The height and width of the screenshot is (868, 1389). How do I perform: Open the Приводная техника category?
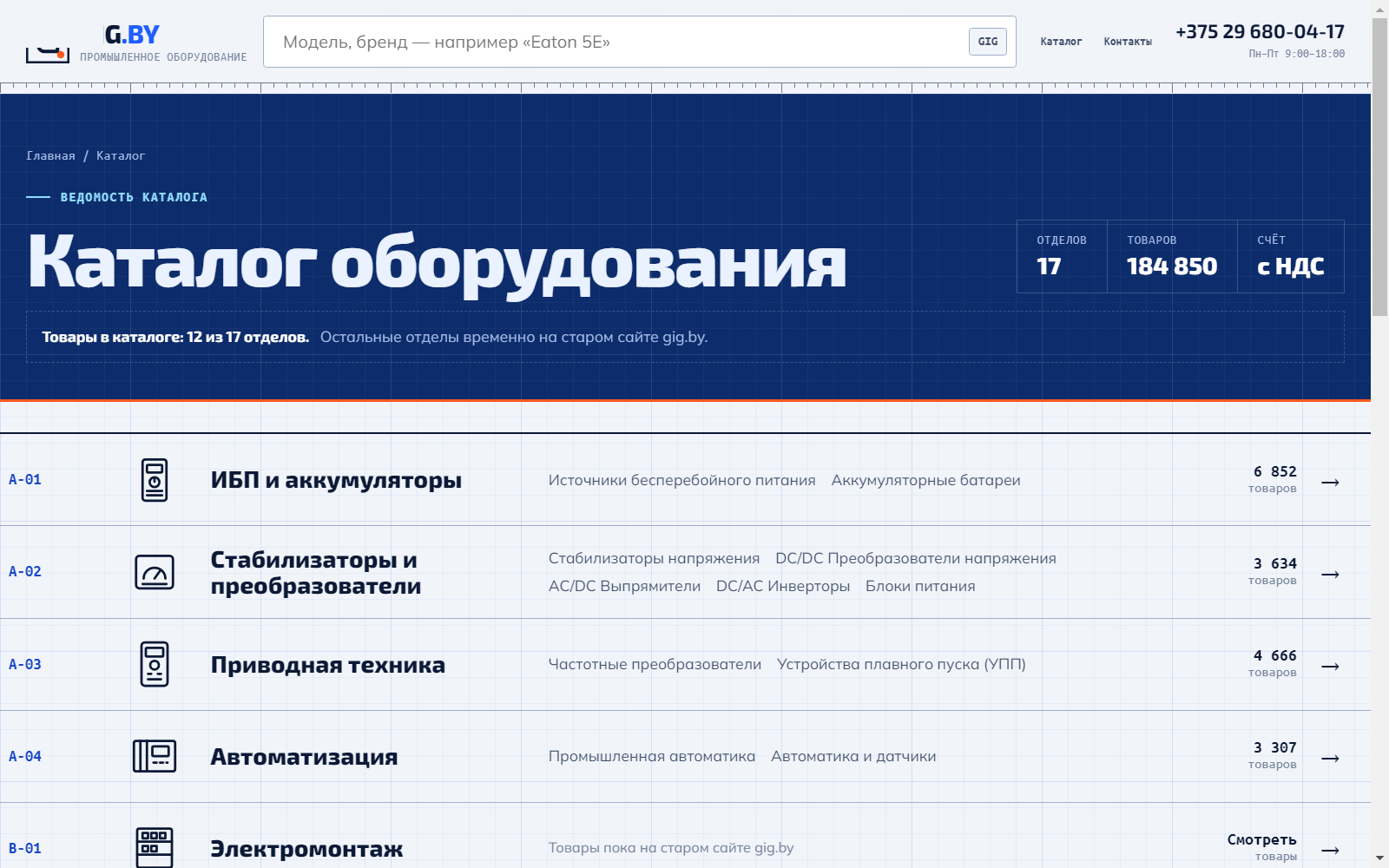(327, 665)
